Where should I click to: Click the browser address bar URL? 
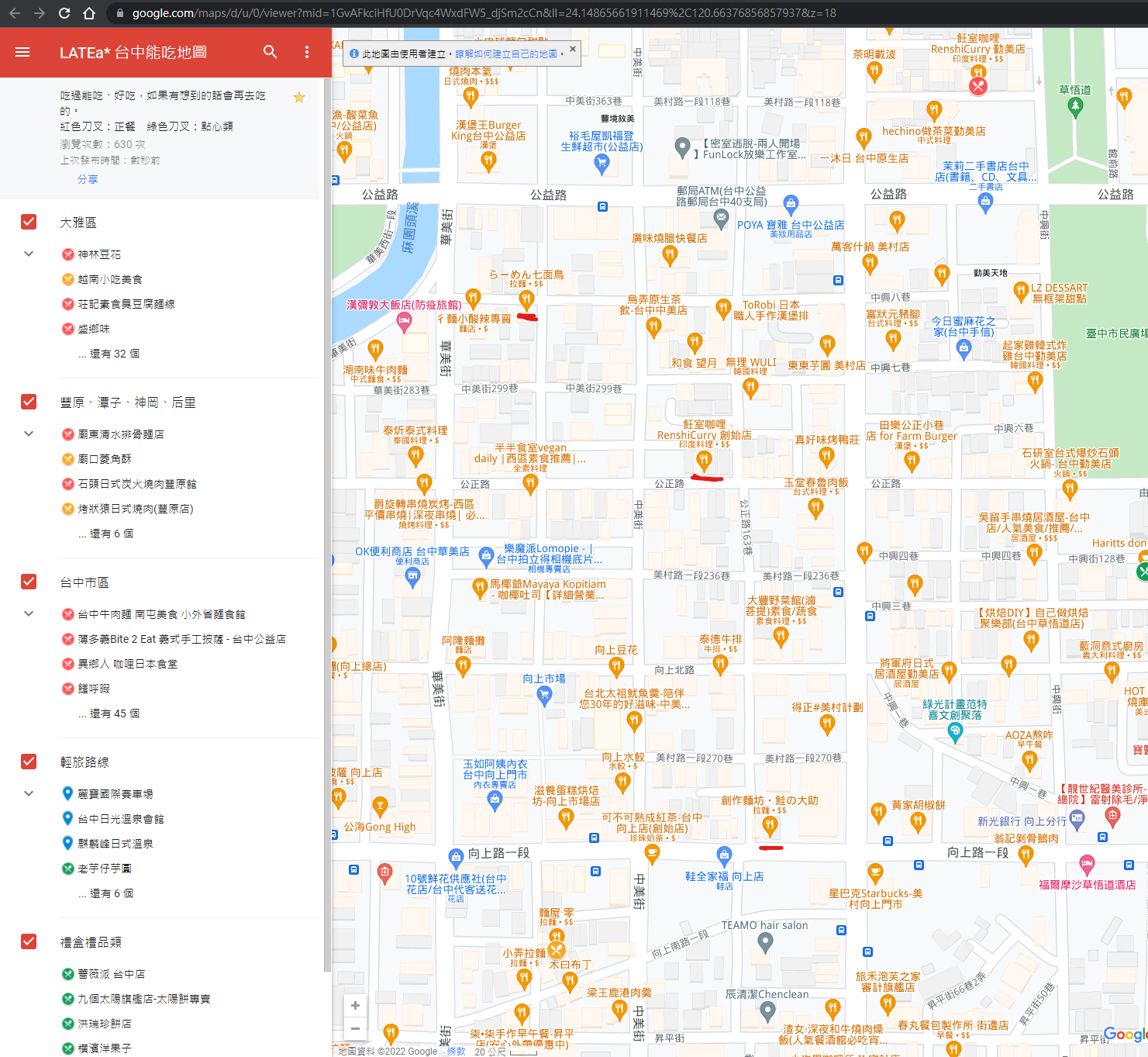[x=484, y=13]
